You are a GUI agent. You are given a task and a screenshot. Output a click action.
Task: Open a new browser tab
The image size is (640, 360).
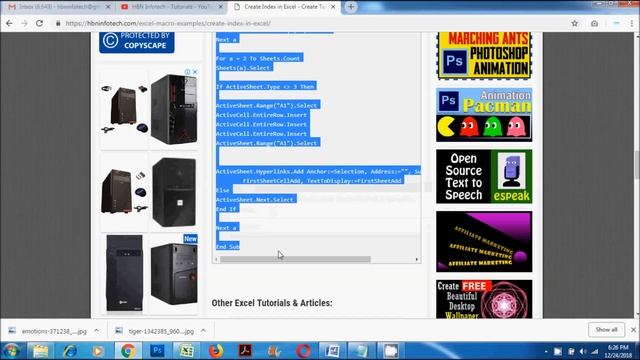coord(351,7)
